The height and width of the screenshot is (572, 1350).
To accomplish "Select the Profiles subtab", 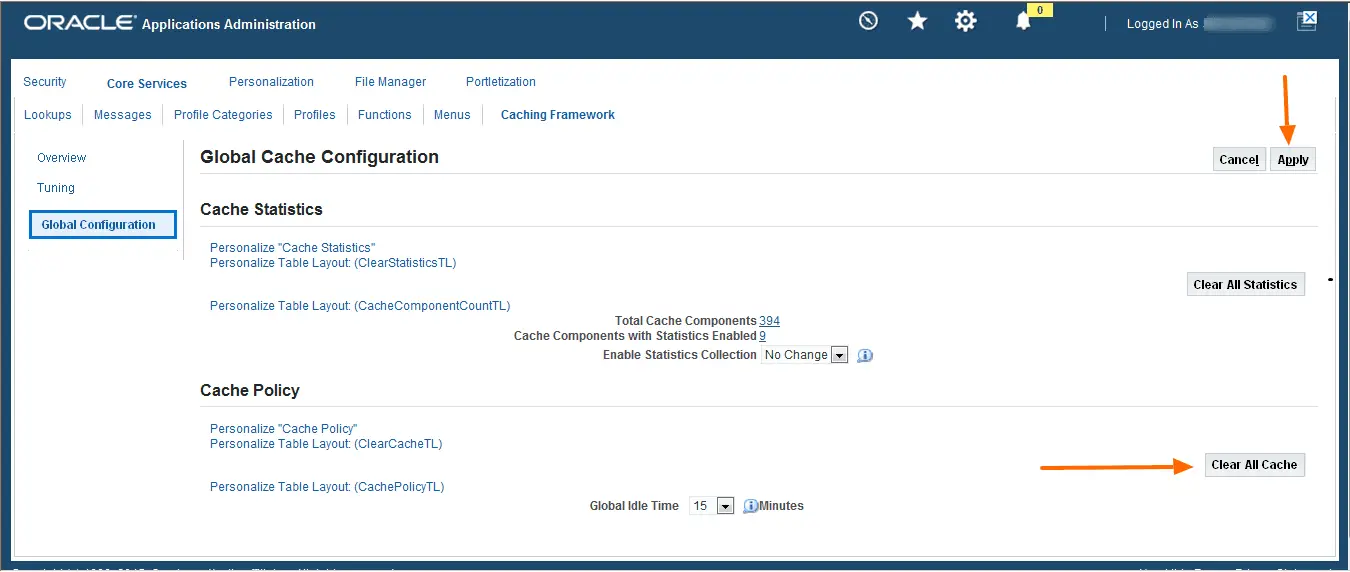I will (x=315, y=115).
